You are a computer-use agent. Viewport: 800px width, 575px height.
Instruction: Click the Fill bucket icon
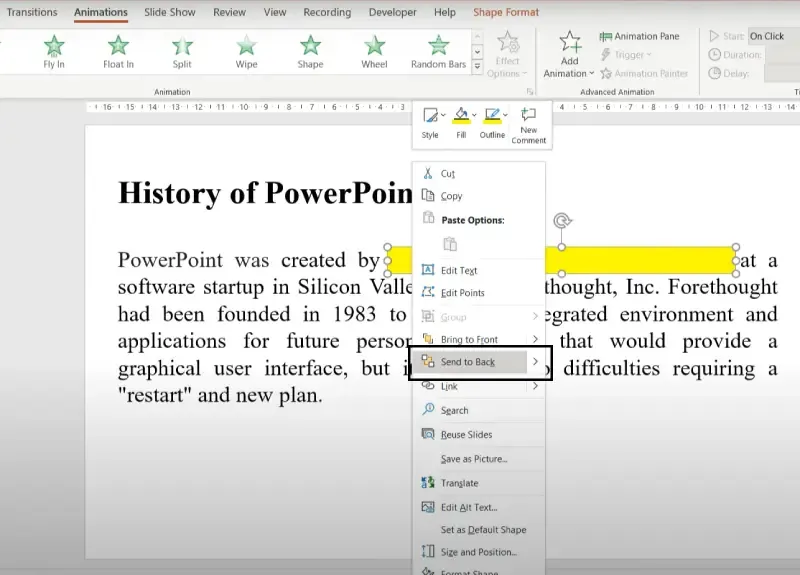pos(461,116)
